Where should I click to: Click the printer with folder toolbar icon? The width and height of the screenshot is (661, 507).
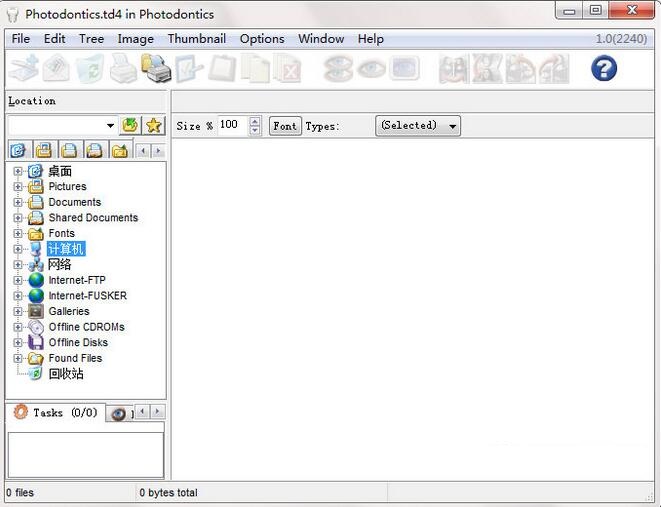click(156, 68)
